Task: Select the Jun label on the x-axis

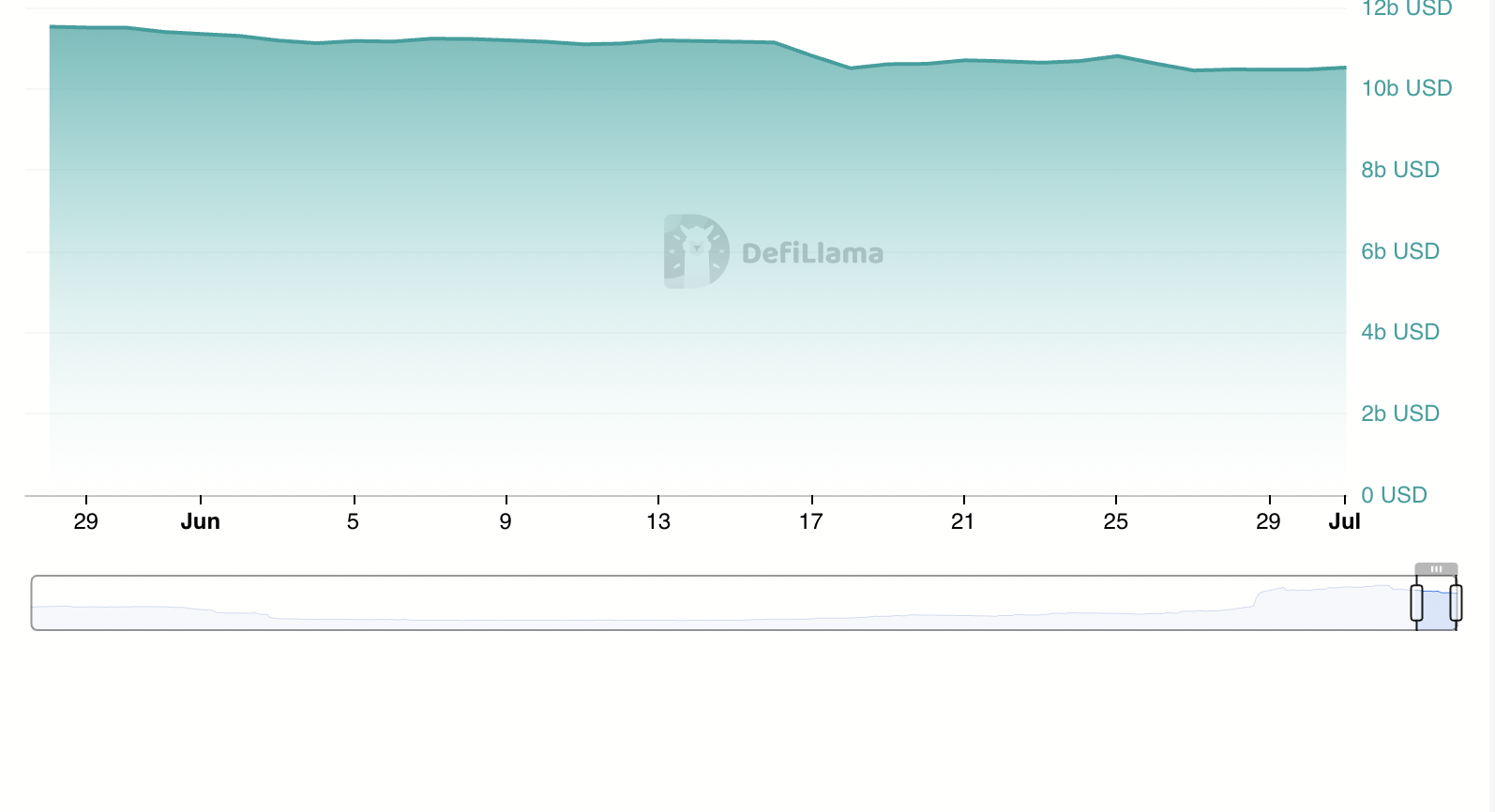Action: click(202, 520)
